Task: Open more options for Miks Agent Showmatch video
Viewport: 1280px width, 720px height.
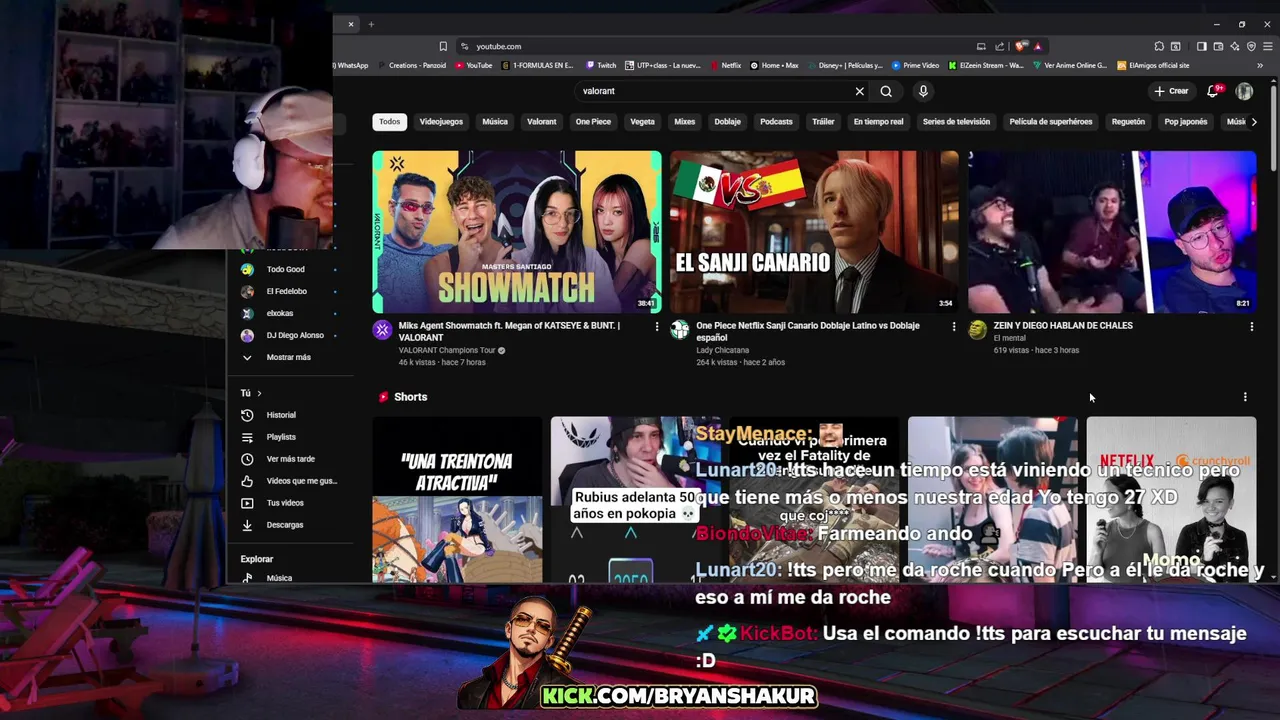Action: [657, 326]
